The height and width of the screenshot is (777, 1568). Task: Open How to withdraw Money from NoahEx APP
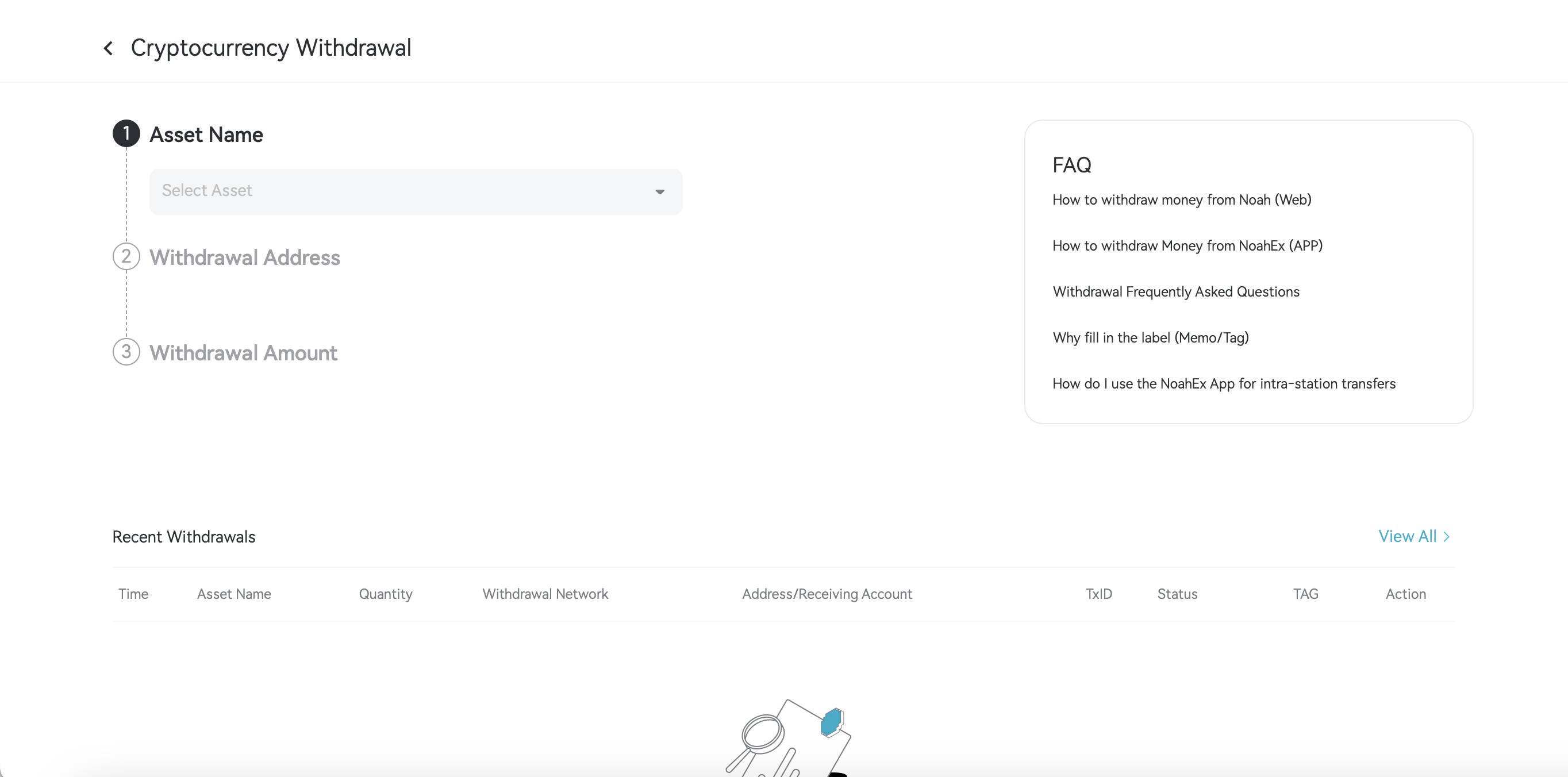coord(1187,246)
